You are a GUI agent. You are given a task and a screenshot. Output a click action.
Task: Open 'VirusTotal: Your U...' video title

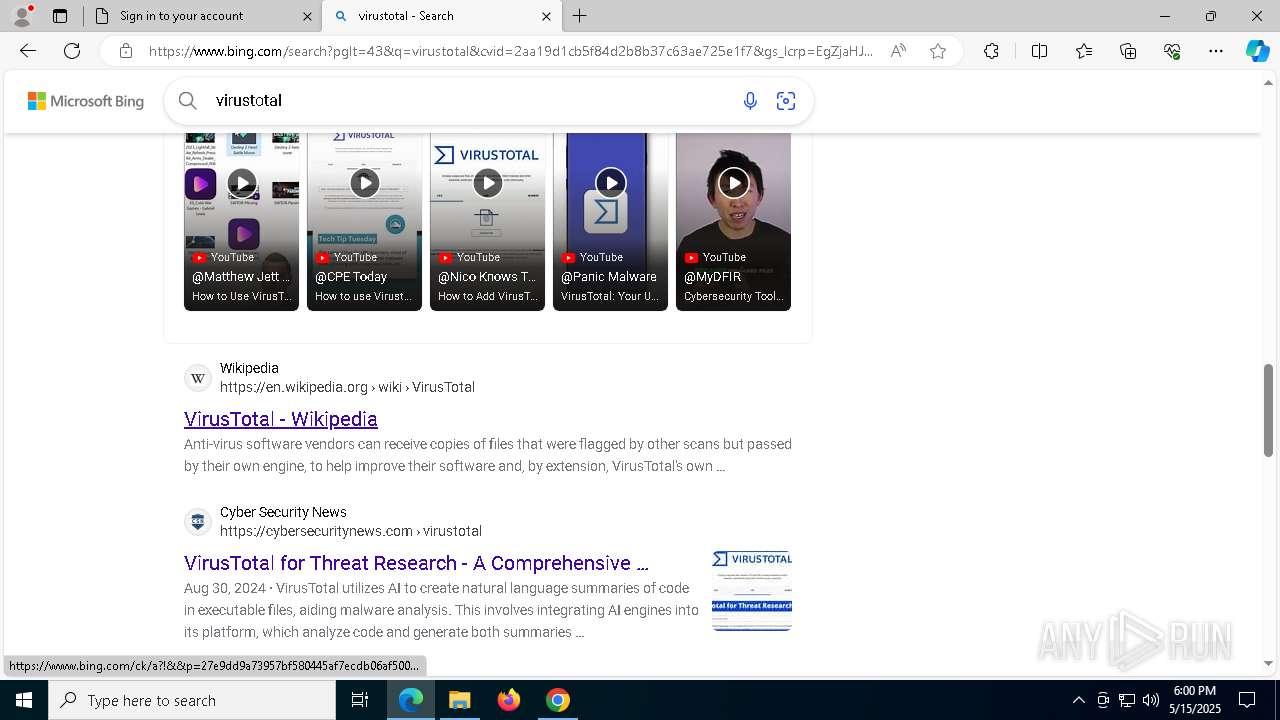610,296
